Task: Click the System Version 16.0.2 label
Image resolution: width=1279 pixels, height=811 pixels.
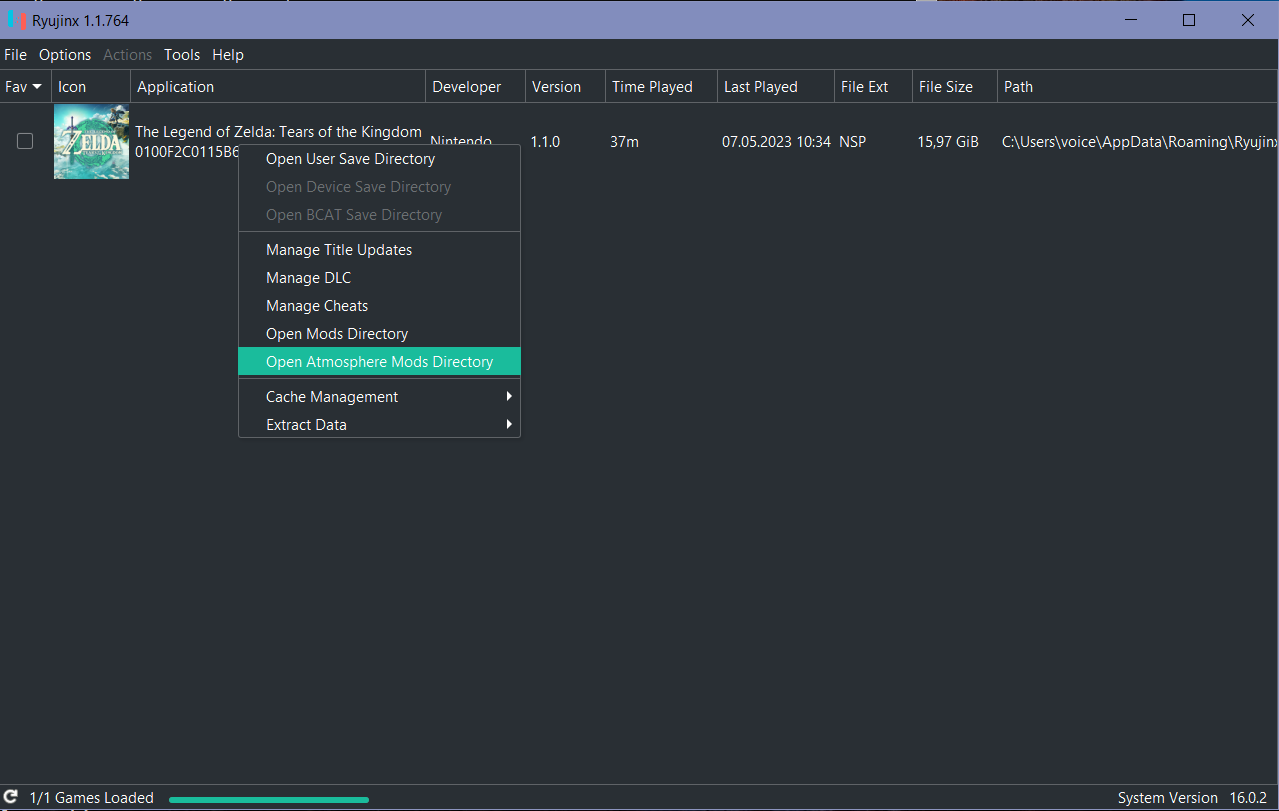Action: click(x=1191, y=798)
